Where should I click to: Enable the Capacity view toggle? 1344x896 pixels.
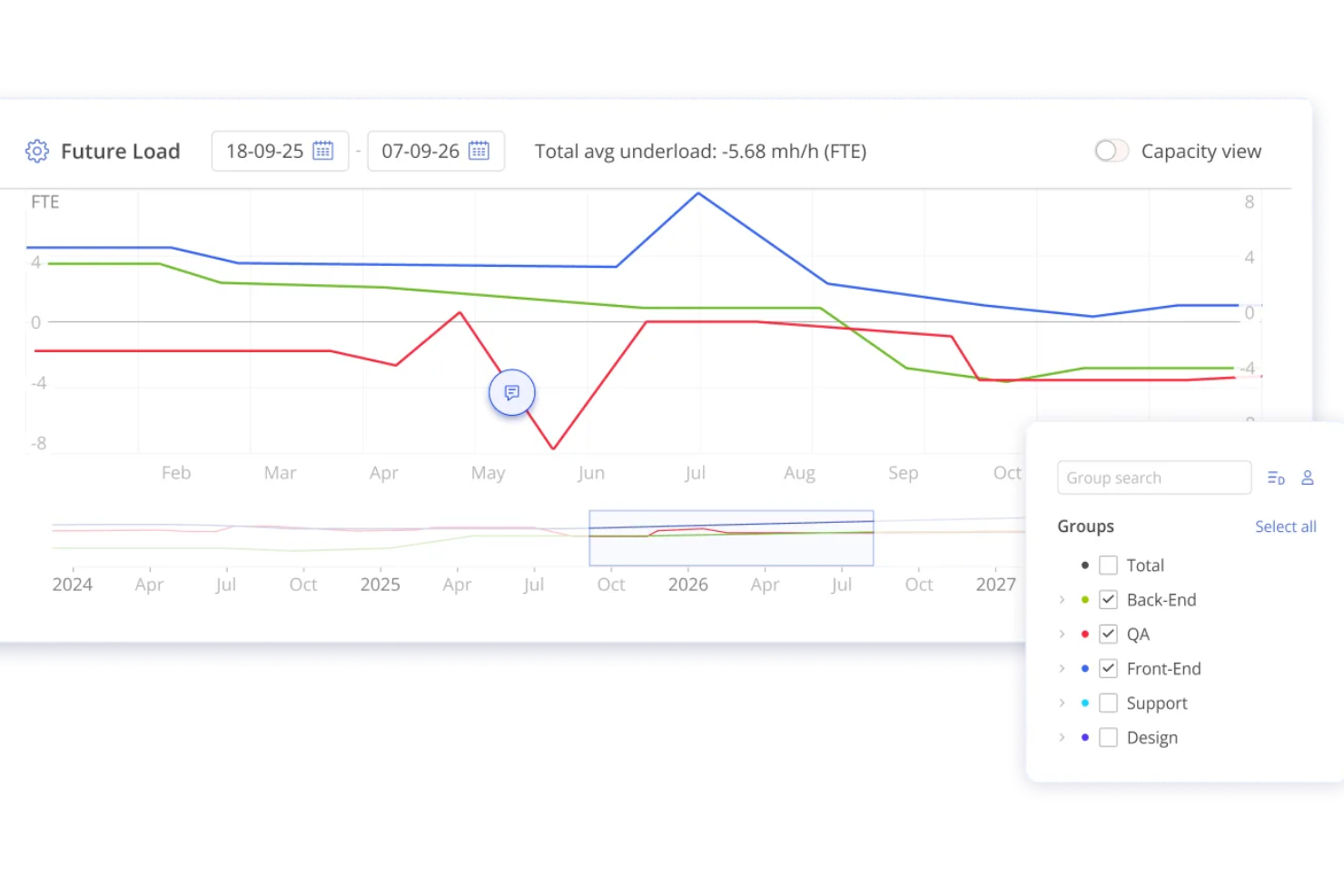tap(1111, 151)
